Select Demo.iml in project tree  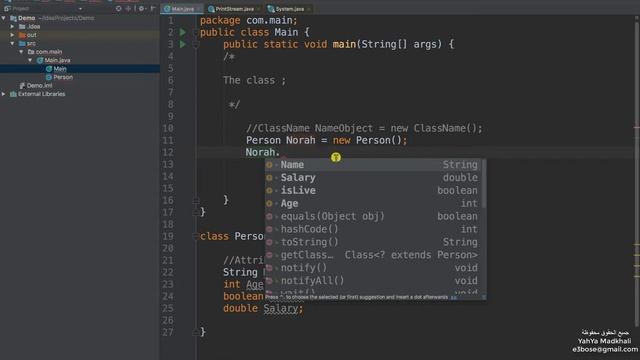[39, 85]
